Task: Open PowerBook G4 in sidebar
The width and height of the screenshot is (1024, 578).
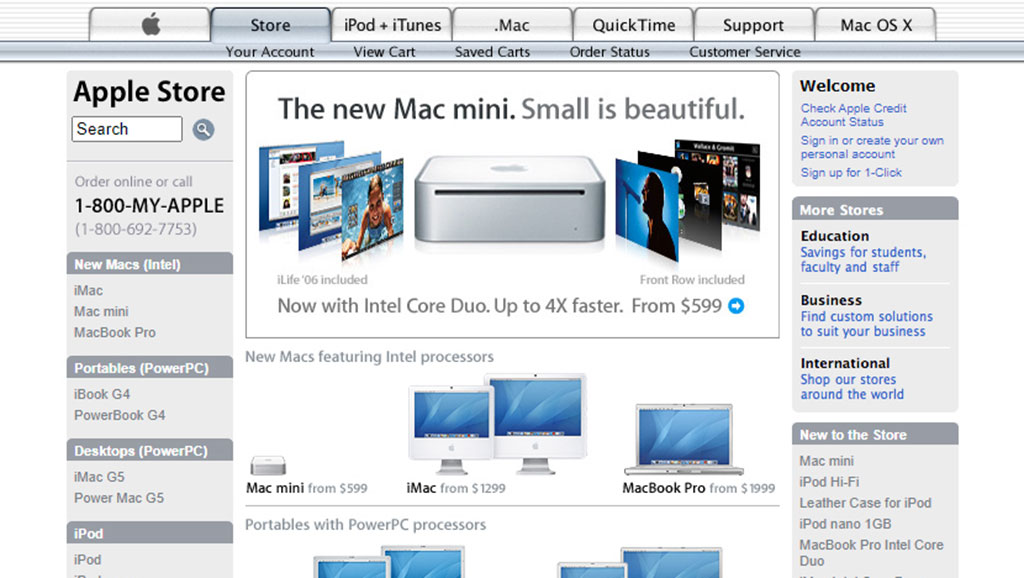Action: click(x=119, y=415)
